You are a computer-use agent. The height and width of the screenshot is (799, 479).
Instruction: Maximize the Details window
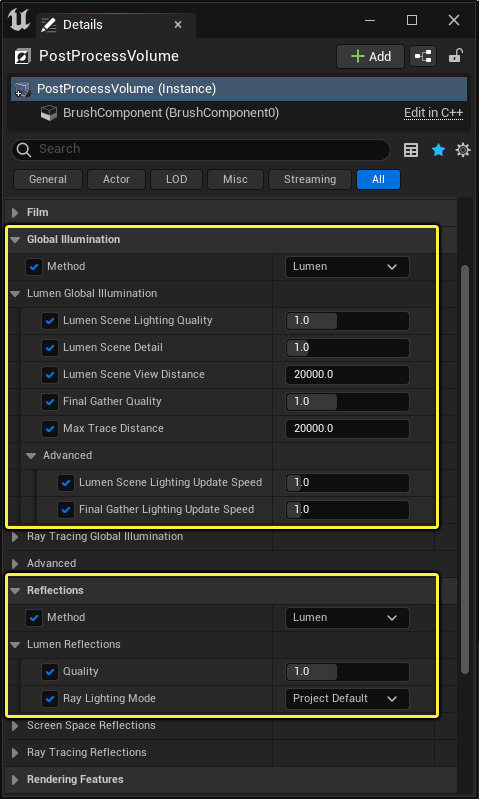(x=412, y=20)
